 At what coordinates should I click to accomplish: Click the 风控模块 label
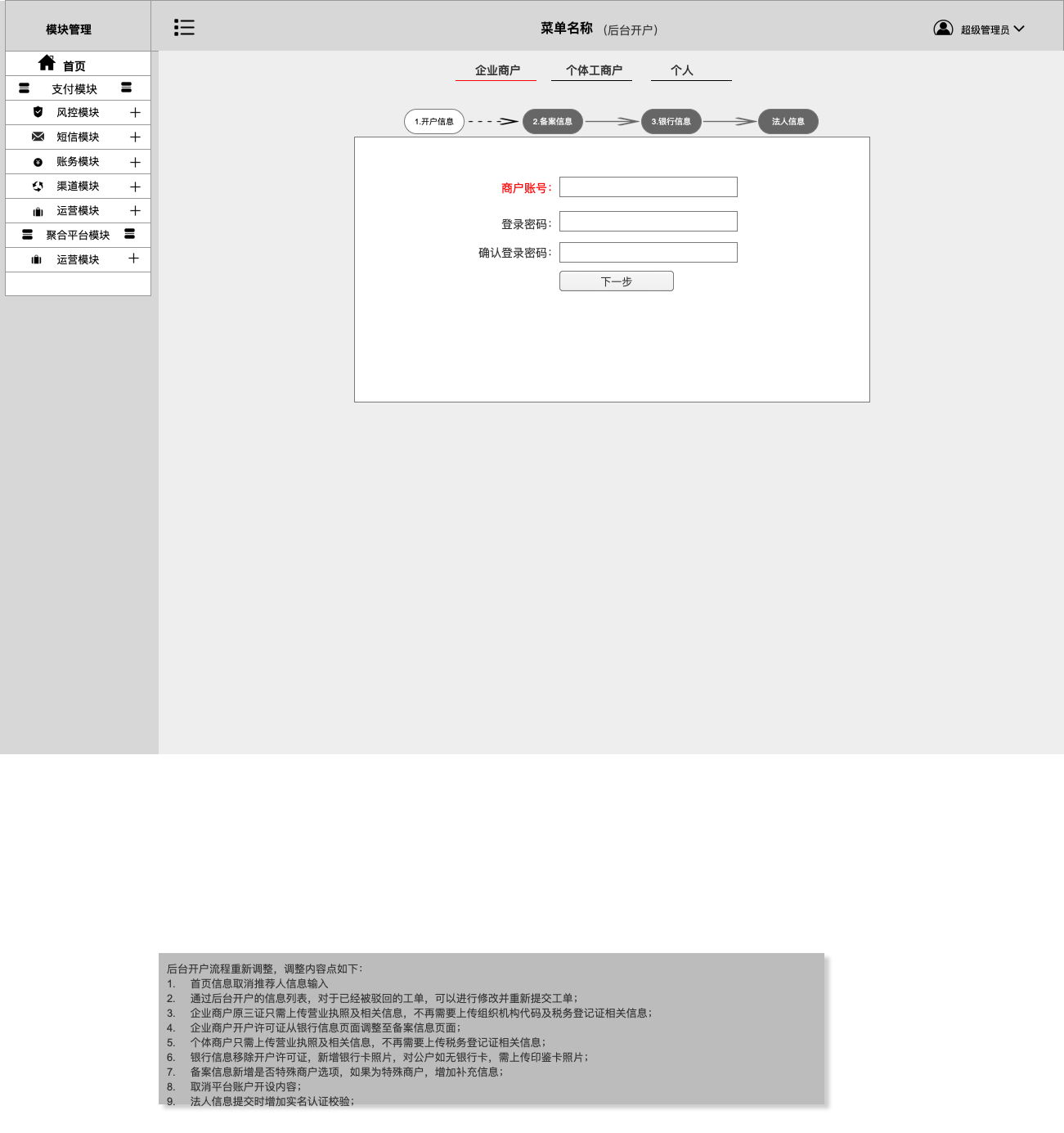(78, 112)
